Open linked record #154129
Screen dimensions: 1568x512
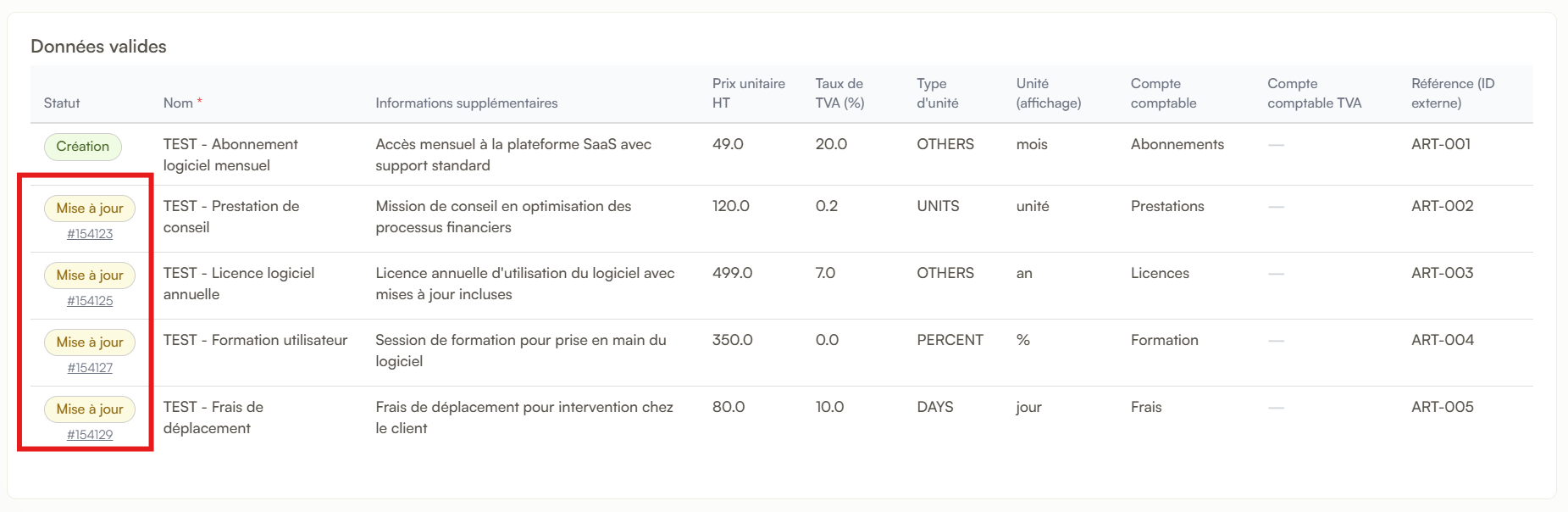tap(90, 435)
